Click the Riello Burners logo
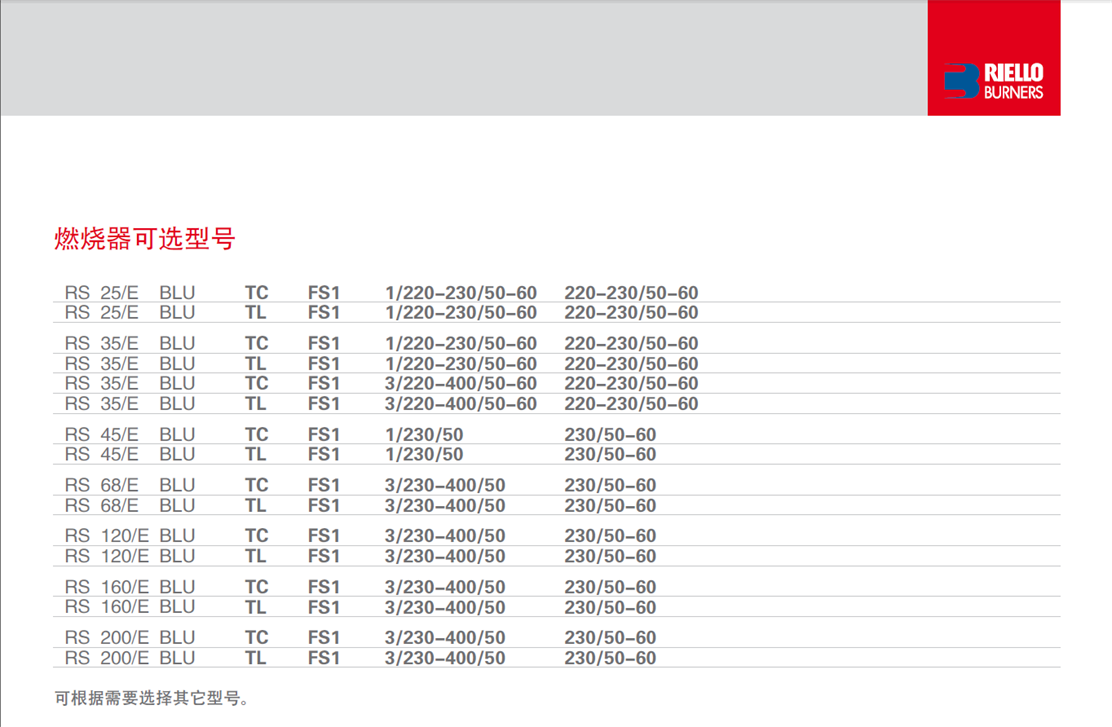The image size is (1112, 727). tap(994, 81)
